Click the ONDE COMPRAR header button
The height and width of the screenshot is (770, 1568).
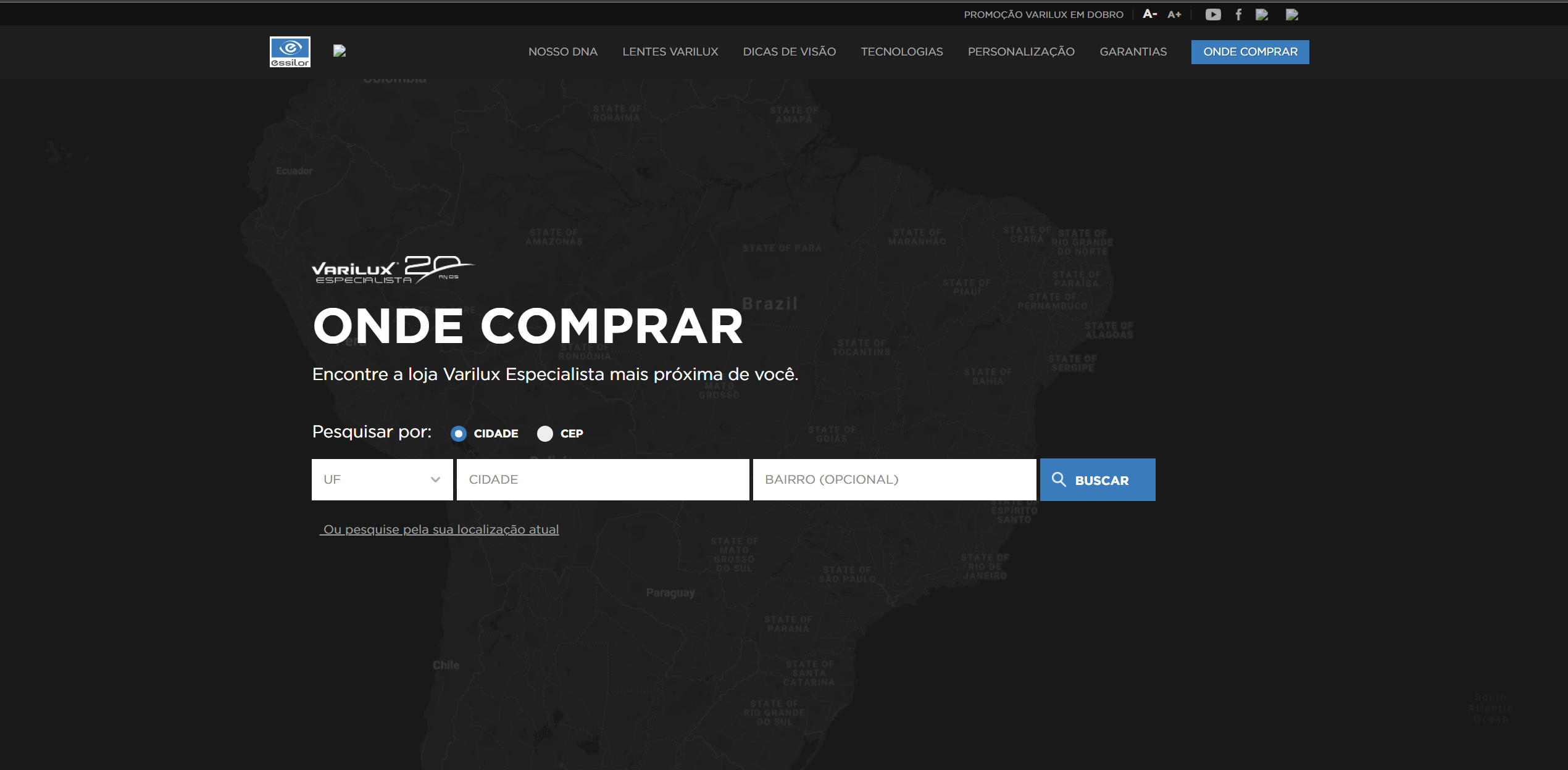(x=1249, y=52)
